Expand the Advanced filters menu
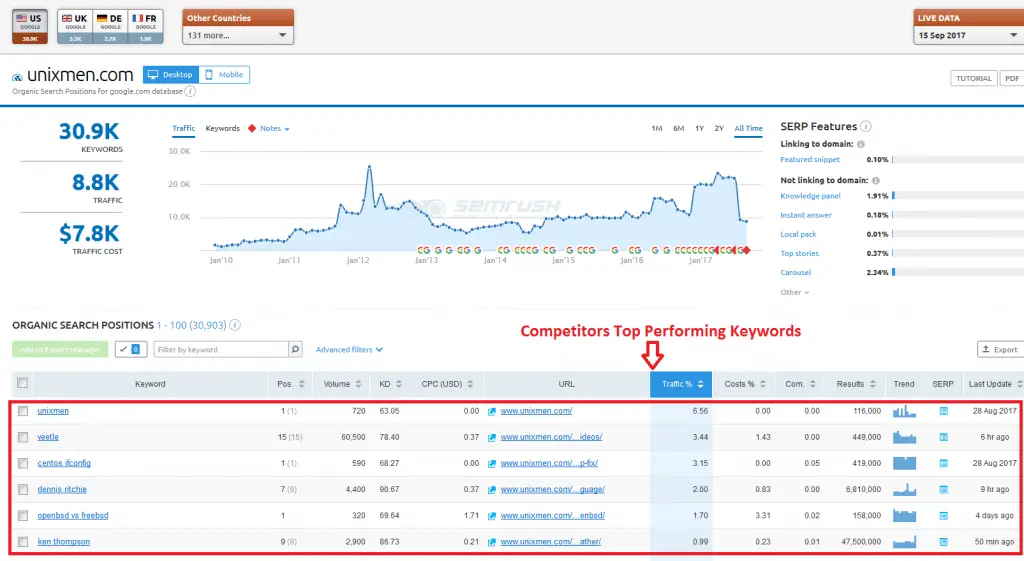Image resolution: width=1024 pixels, height=561 pixels. pos(349,350)
